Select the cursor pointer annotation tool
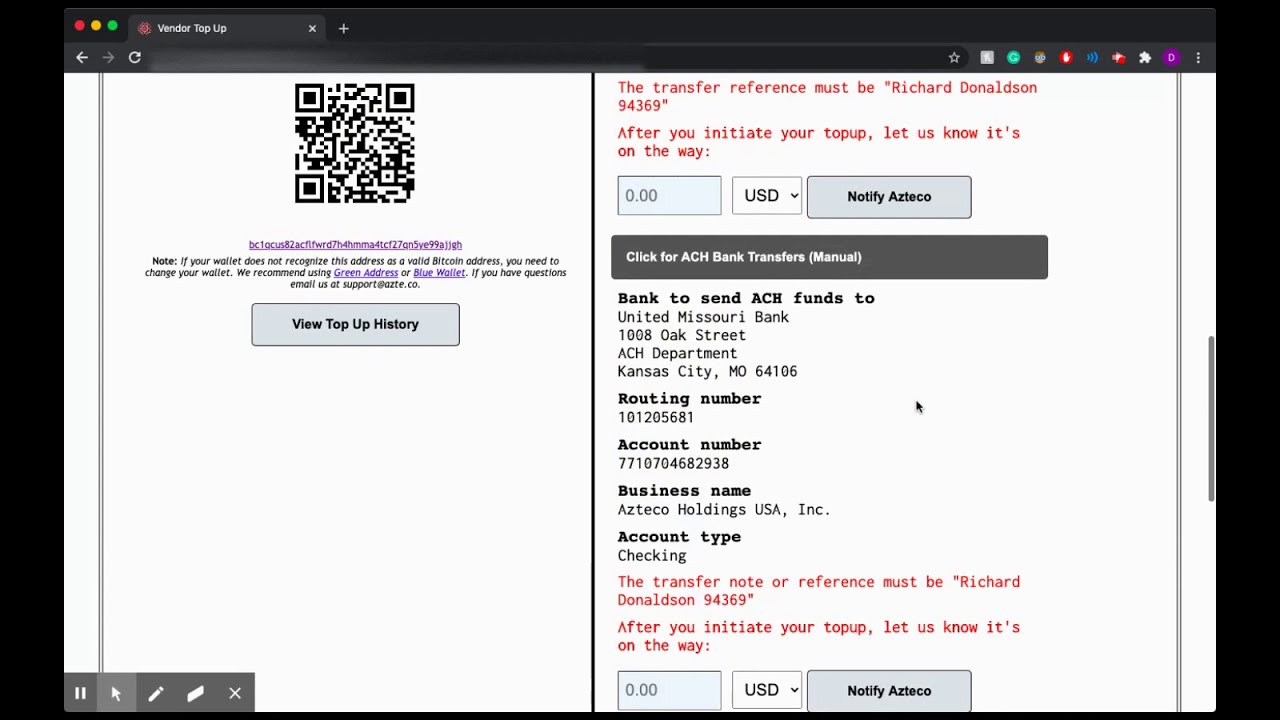This screenshot has width=1280, height=720. click(116, 693)
